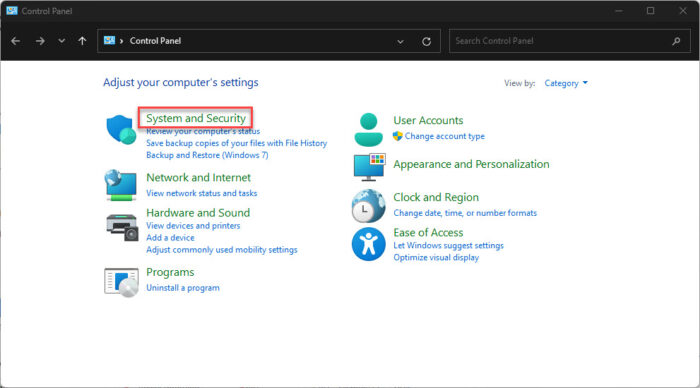Open View network status and tasks
Screen dimensions: 700x388
[201, 193]
